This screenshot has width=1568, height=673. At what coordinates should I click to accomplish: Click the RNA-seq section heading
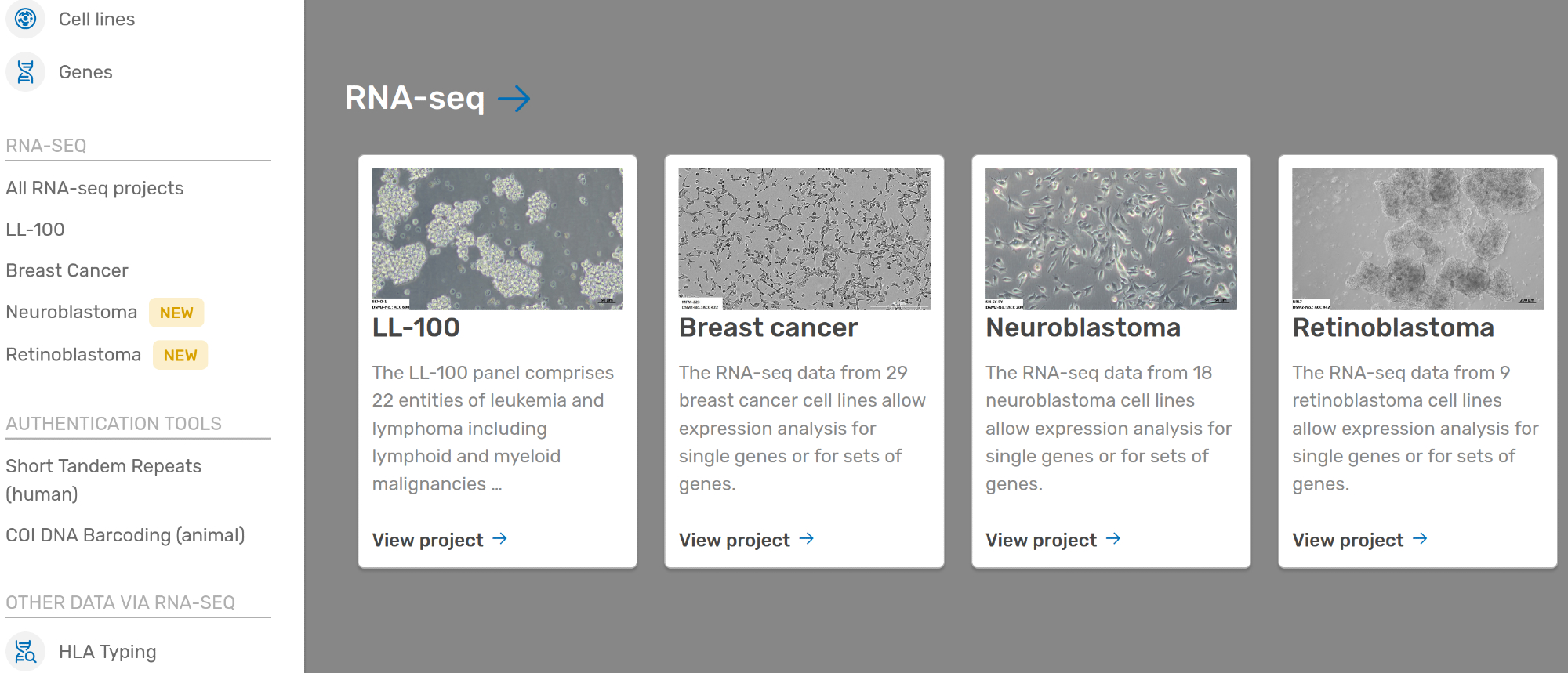[415, 99]
